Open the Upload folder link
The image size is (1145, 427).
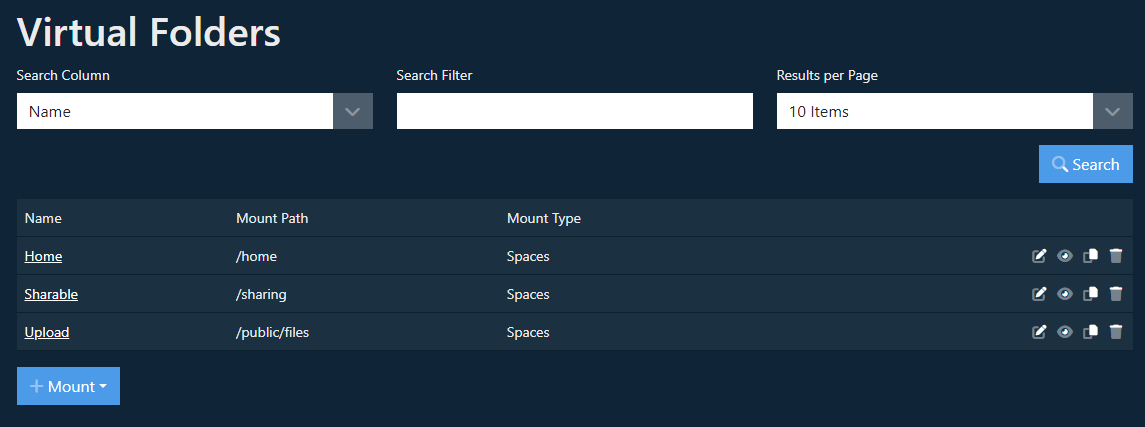(x=47, y=332)
